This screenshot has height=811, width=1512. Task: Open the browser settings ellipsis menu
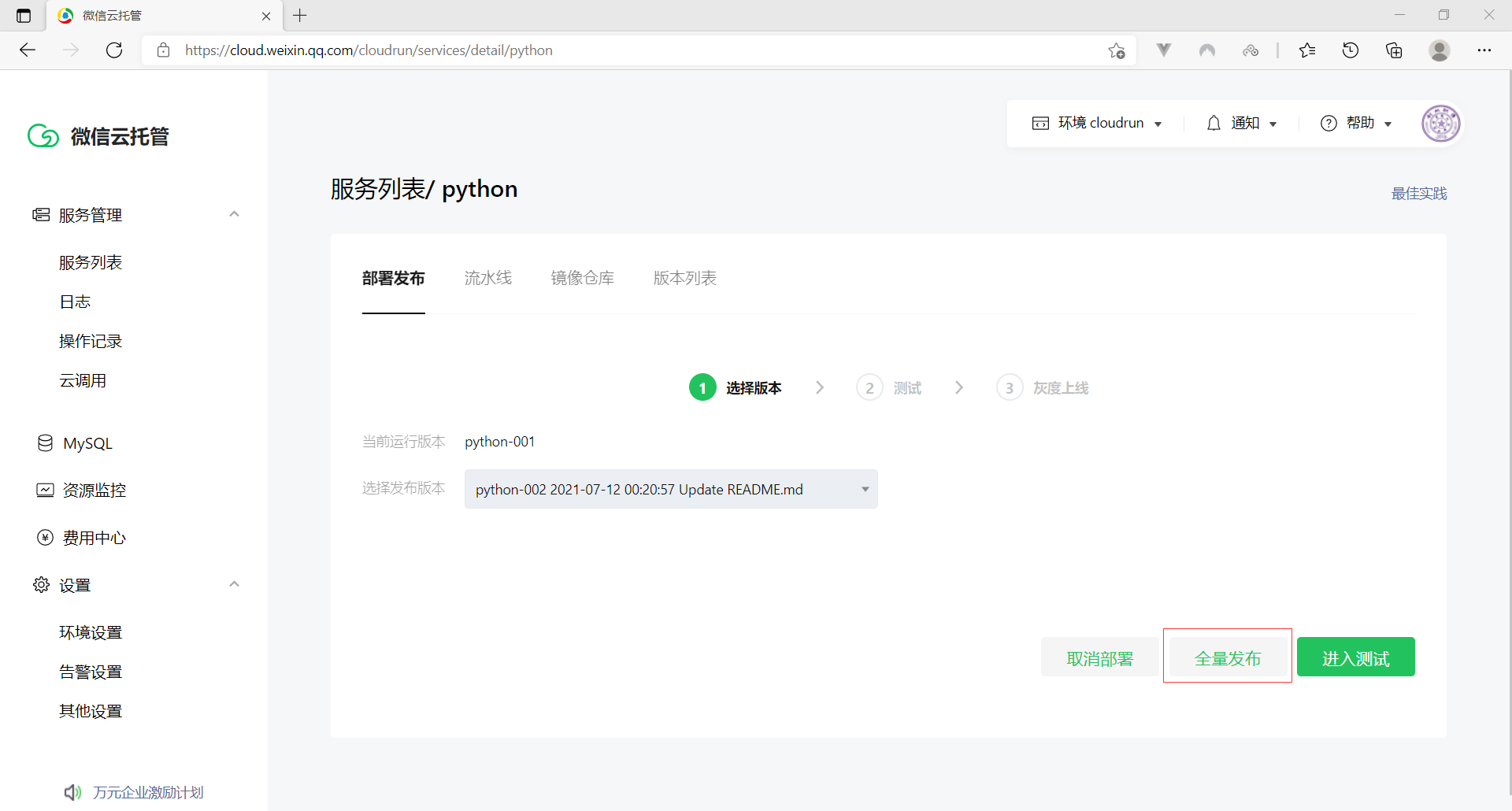(1484, 50)
